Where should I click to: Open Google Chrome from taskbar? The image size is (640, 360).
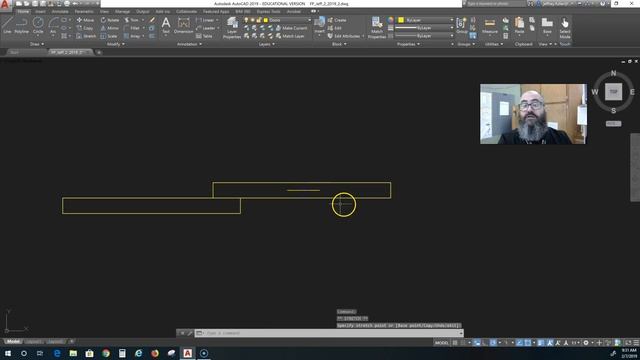point(106,353)
